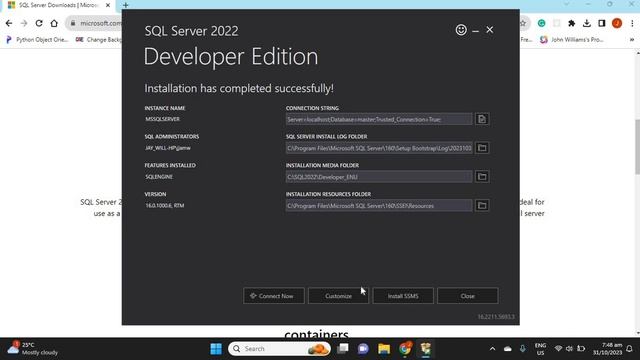Select the install log folder path field
Screen dimensions: 640x360
tap(379, 148)
